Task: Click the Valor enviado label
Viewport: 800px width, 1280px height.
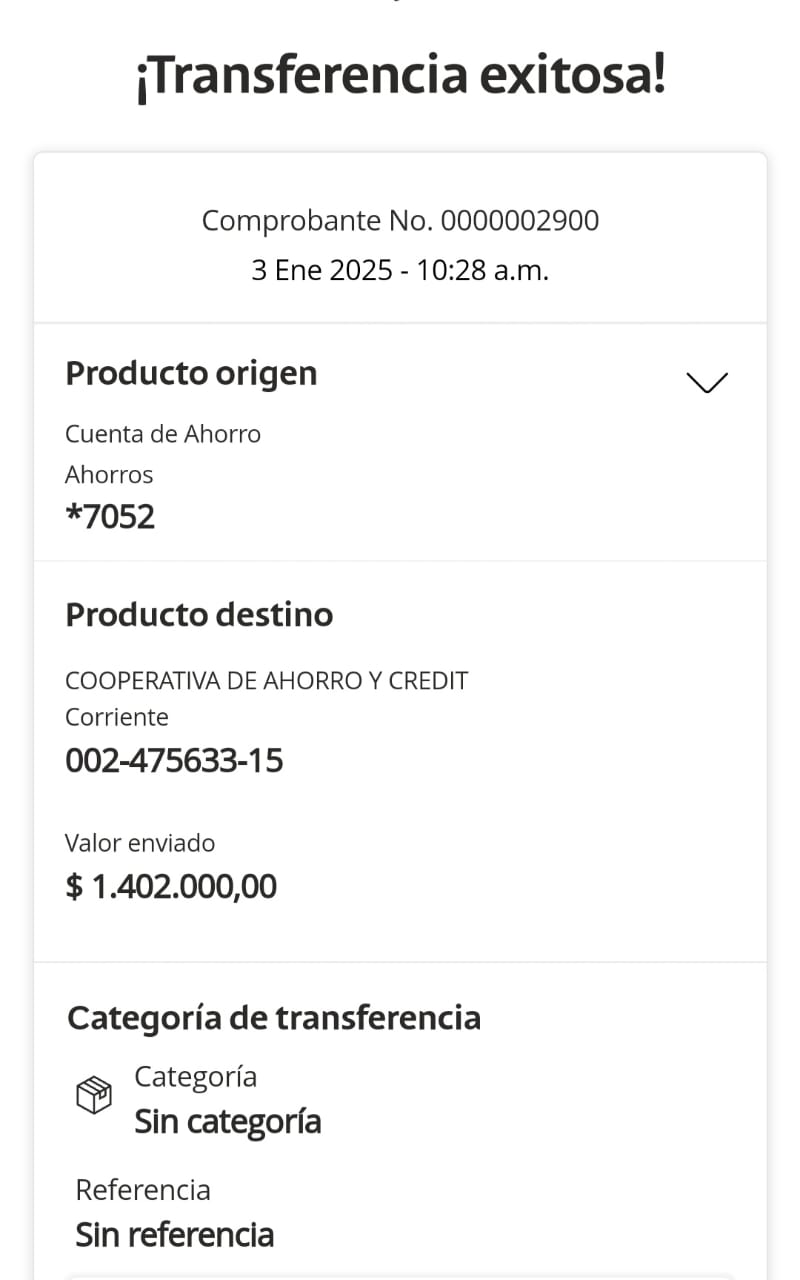Action: click(140, 843)
